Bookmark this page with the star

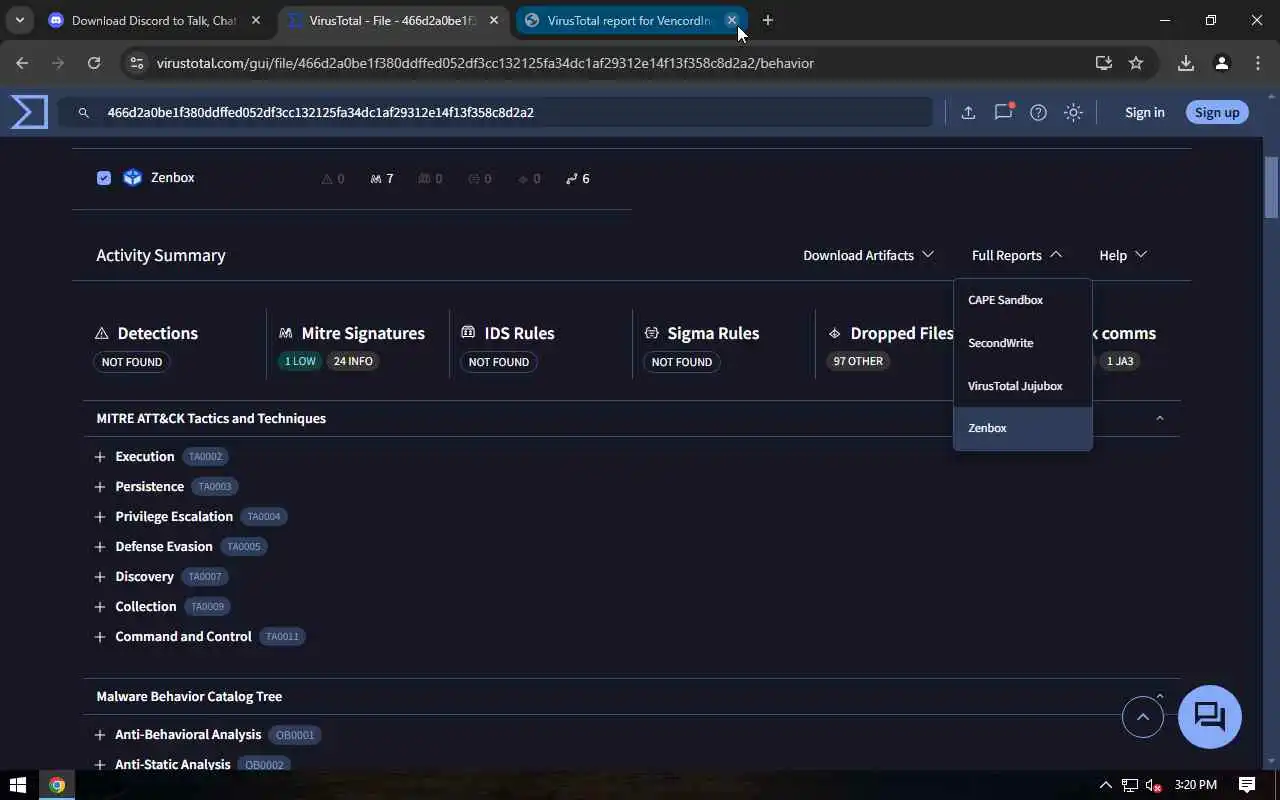pos(1136,63)
